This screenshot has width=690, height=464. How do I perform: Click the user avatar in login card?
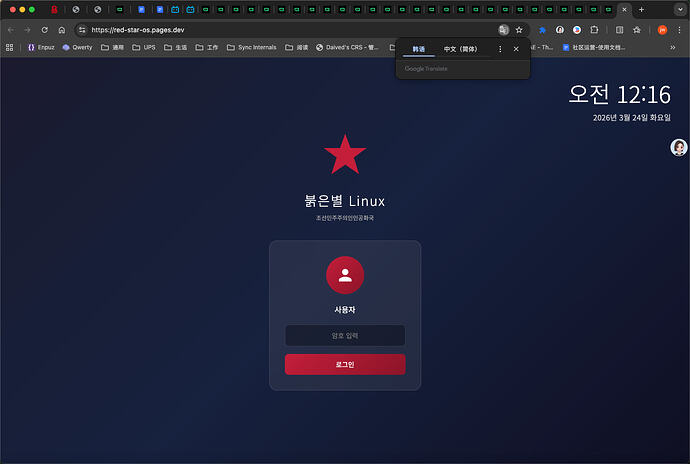(345, 275)
